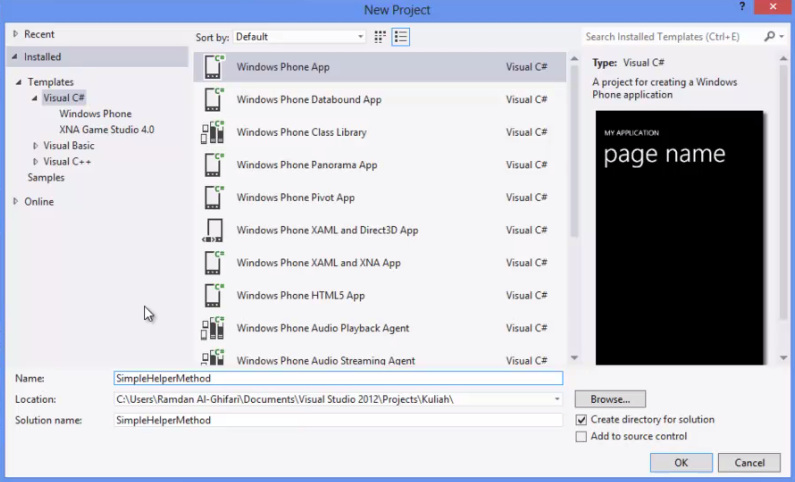Select XNA Game Studio 4.0 node
The image size is (795, 482).
[x=106, y=130]
